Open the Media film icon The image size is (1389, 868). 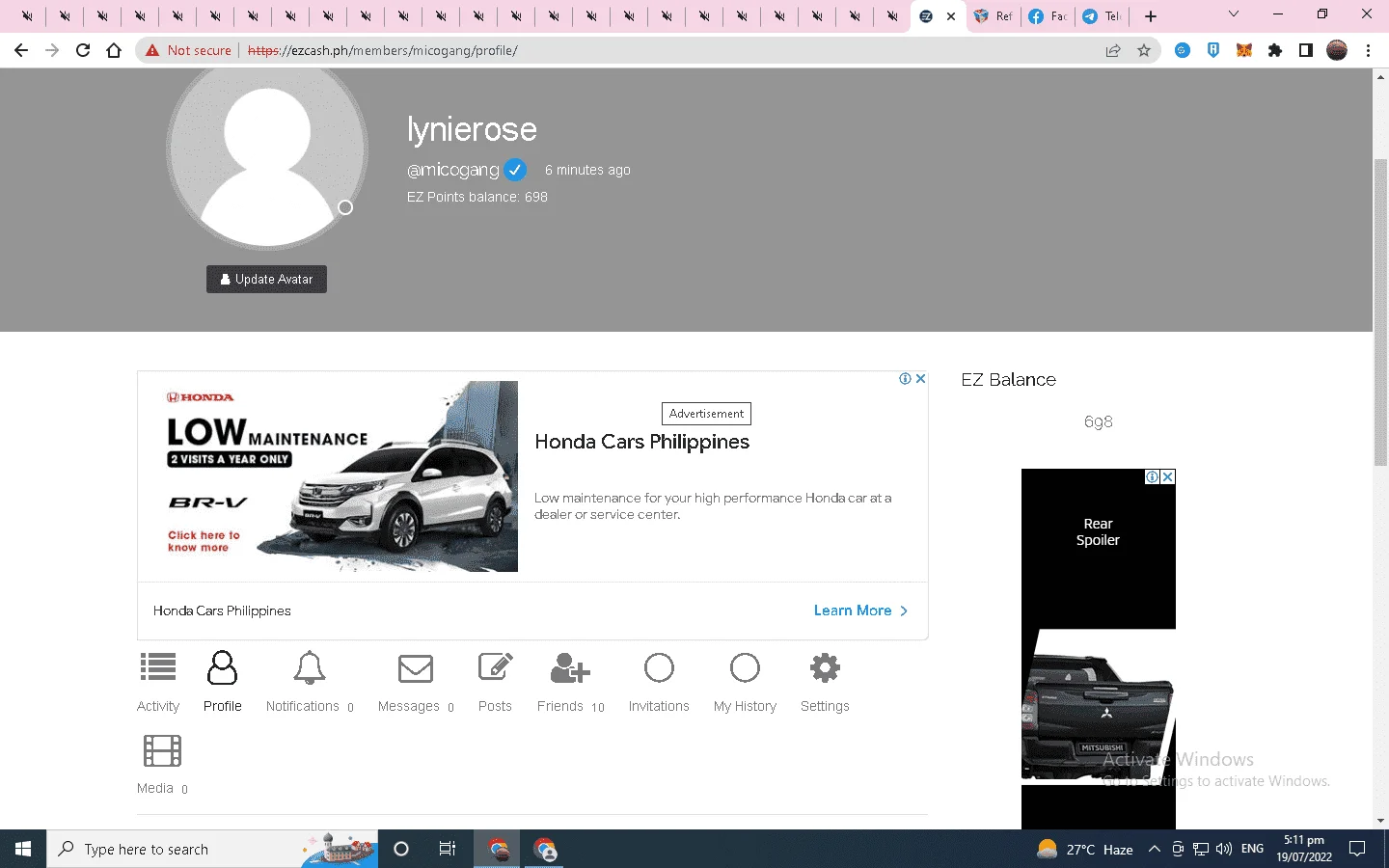click(162, 750)
